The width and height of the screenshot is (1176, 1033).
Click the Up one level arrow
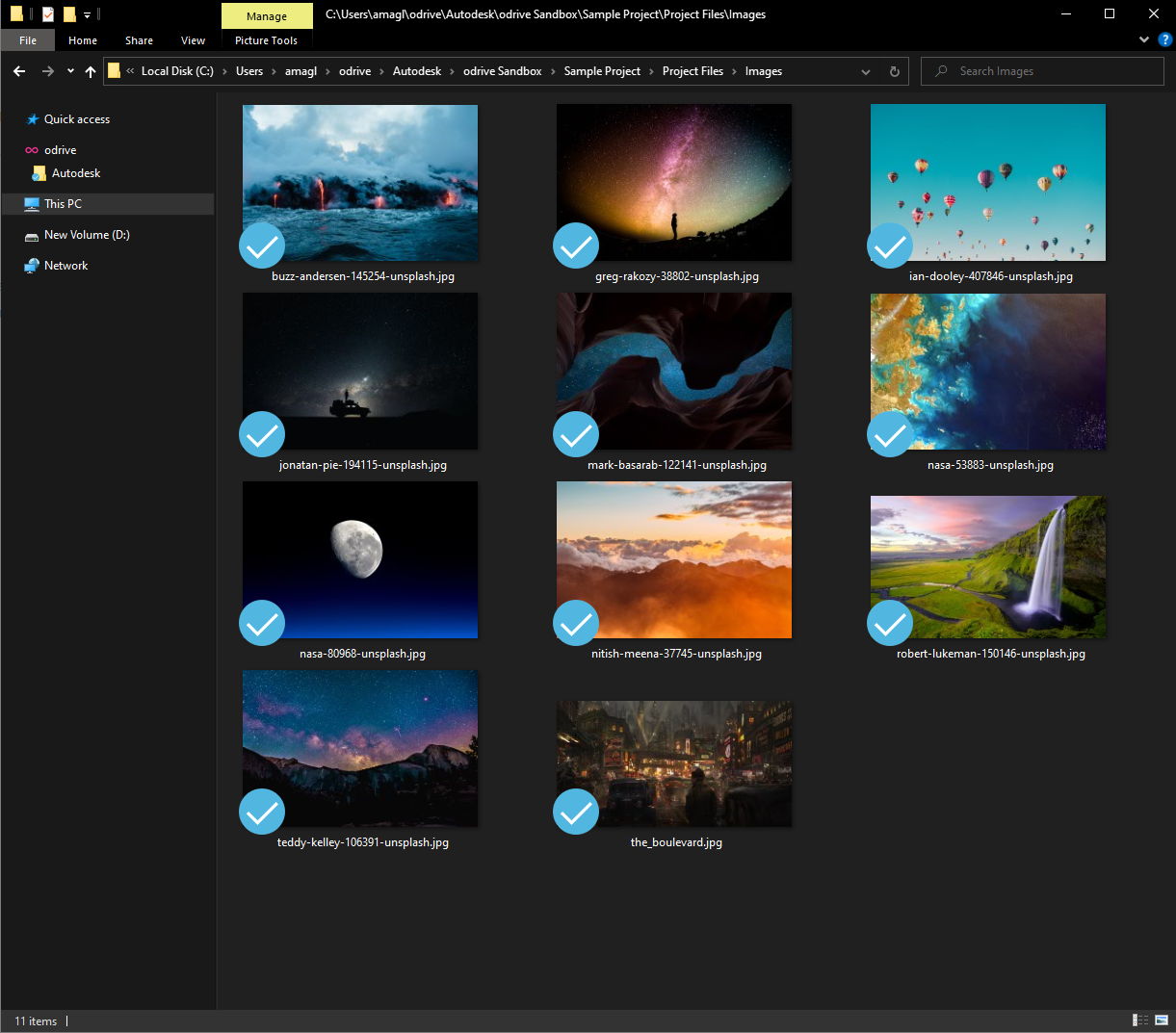[x=91, y=71]
